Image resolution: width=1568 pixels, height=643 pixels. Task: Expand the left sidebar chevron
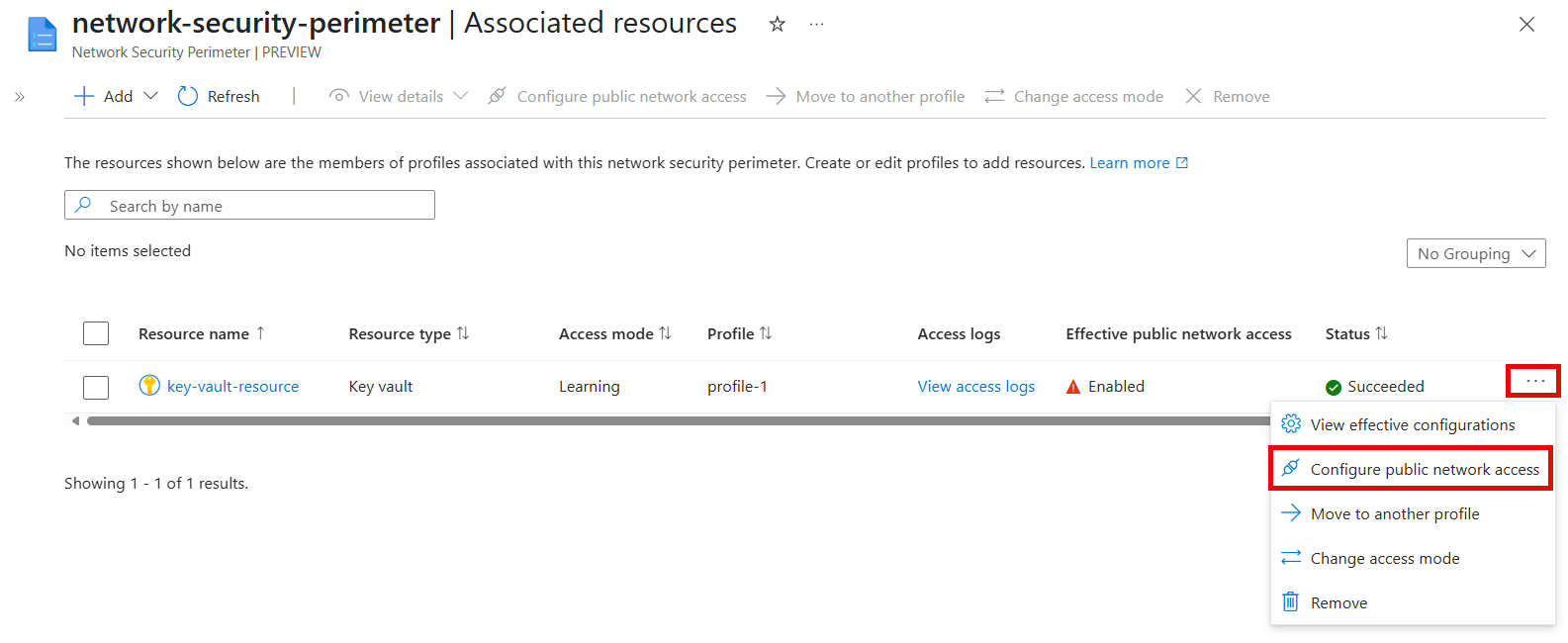coord(20,97)
